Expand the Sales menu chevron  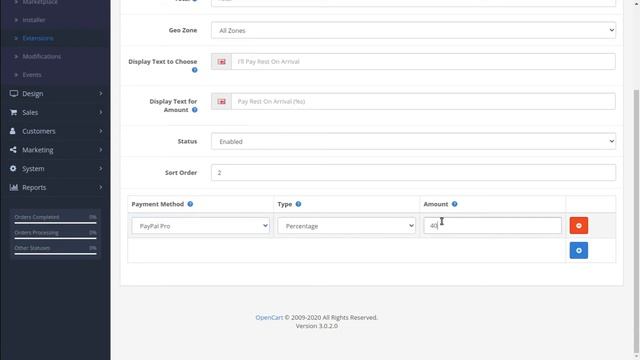(100, 112)
